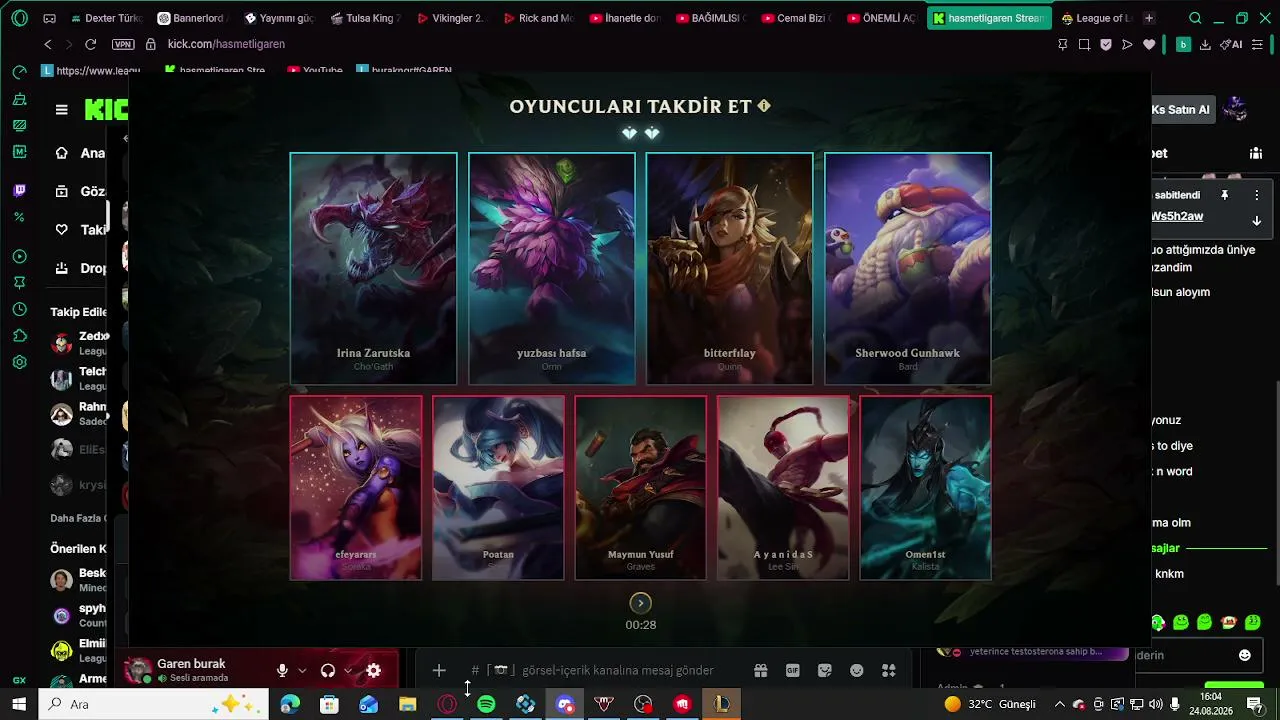Screen dimensions: 1280x720
Task: Toggle the VPN badge in the address bar
Action: [123, 44]
